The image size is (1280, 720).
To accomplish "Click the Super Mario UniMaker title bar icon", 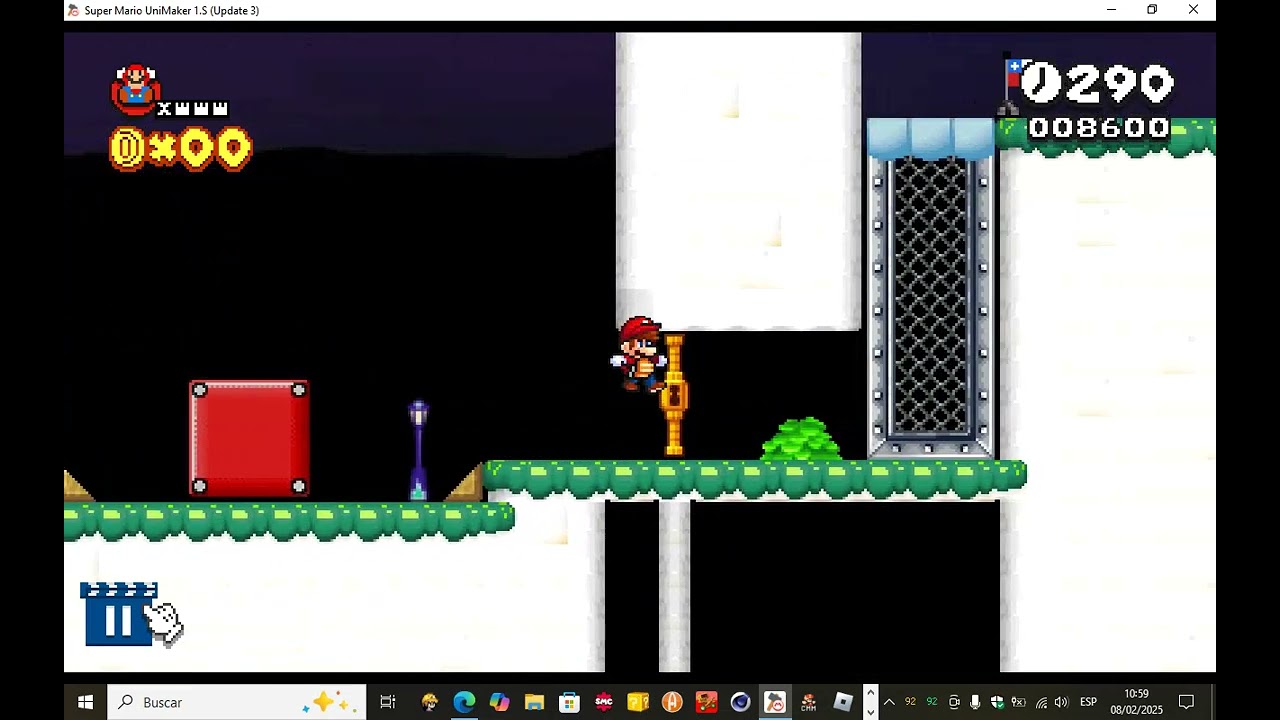I will point(73,10).
